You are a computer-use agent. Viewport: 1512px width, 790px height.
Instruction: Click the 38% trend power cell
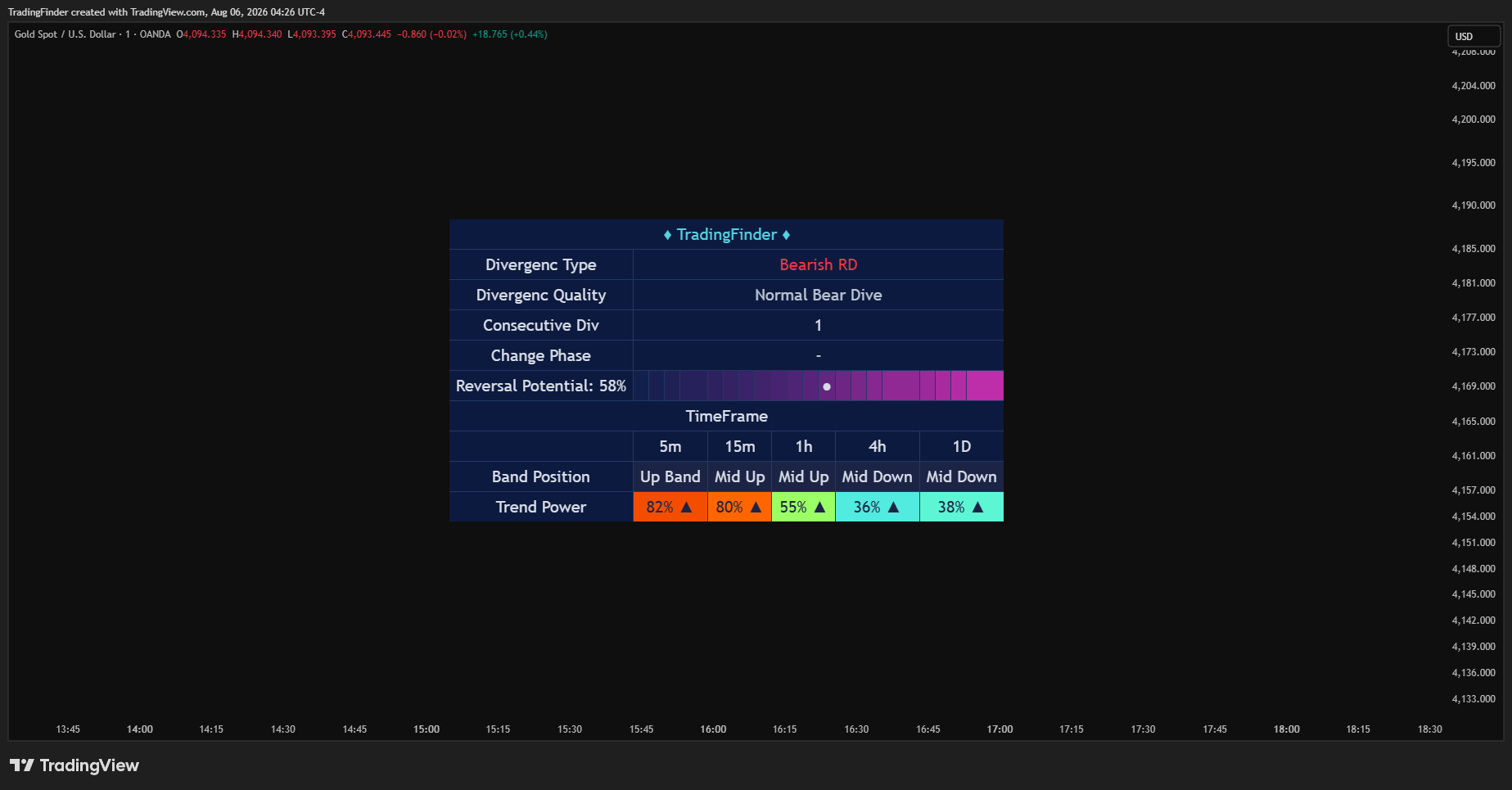(x=962, y=508)
